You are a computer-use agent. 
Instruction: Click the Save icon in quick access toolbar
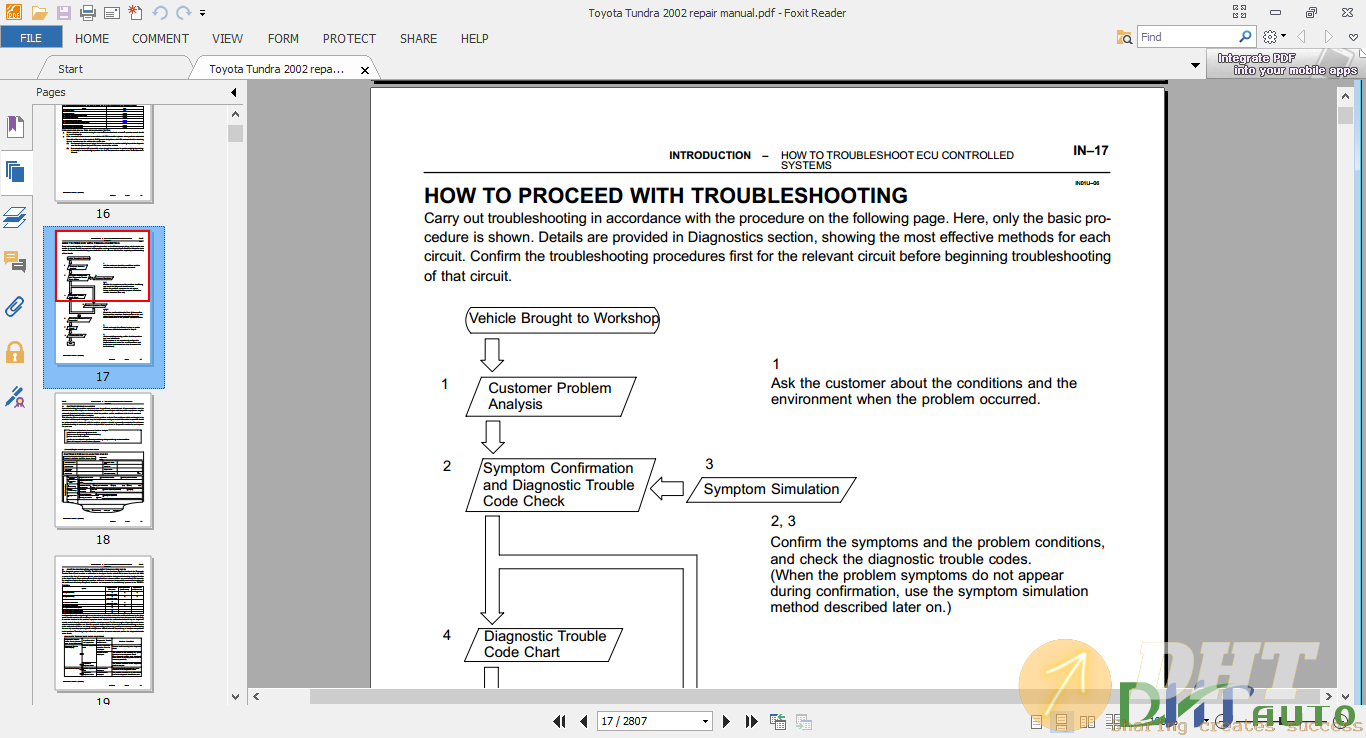click(x=64, y=13)
